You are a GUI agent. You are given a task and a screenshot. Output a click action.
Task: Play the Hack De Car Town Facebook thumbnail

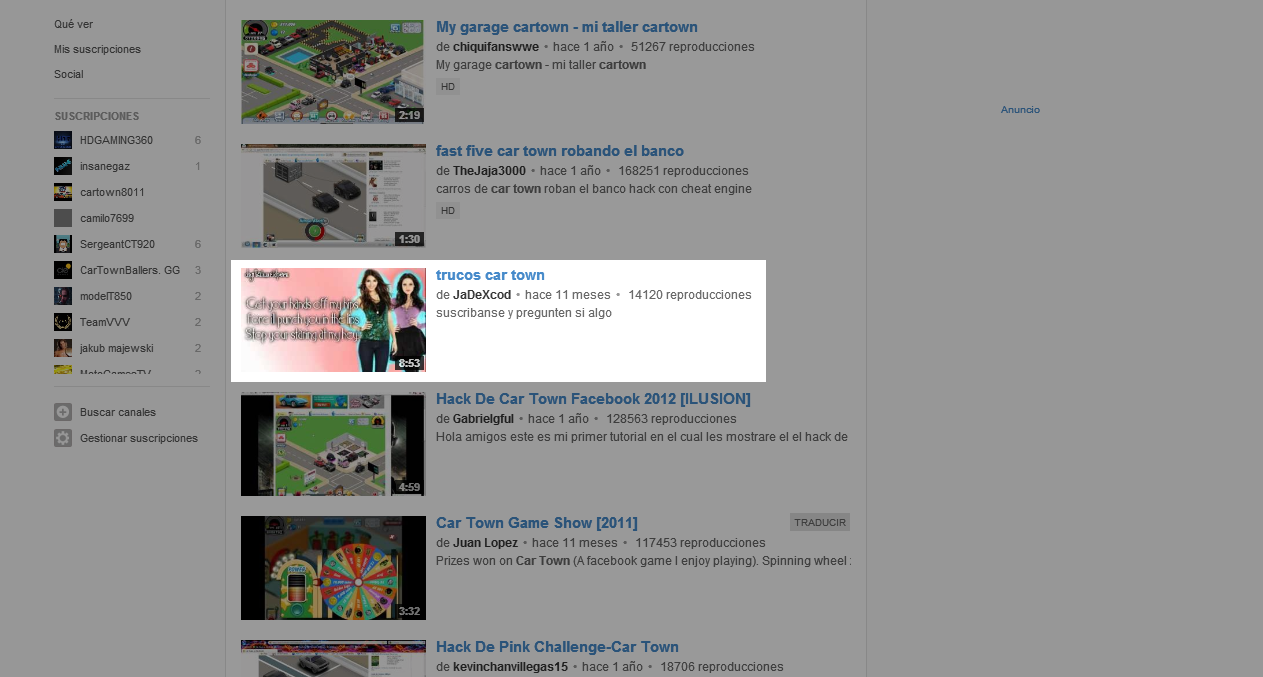tap(333, 444)
